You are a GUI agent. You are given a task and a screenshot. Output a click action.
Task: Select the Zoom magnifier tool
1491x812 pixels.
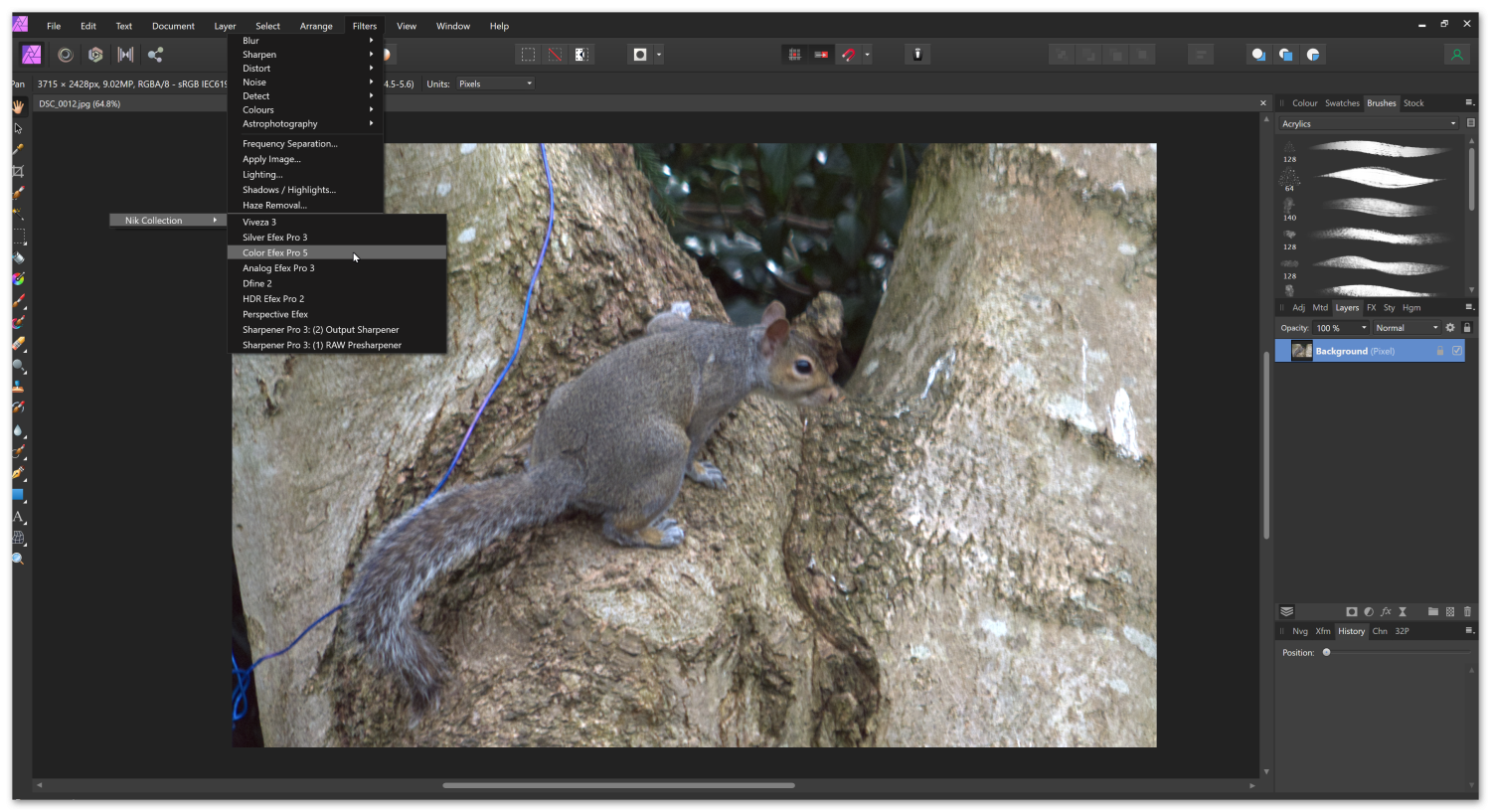point(18,560)
